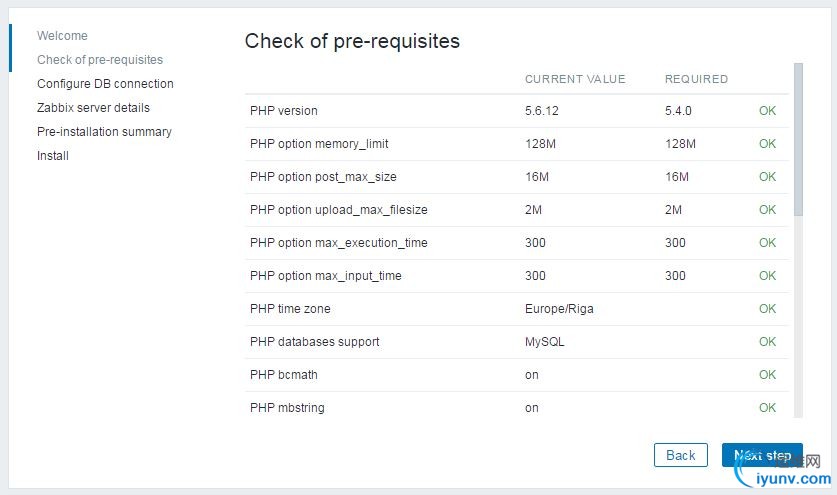Click OK status for PHP bcmath
Image resolution: width=837 pixels, height=495 pixels.
coord(767,375)
